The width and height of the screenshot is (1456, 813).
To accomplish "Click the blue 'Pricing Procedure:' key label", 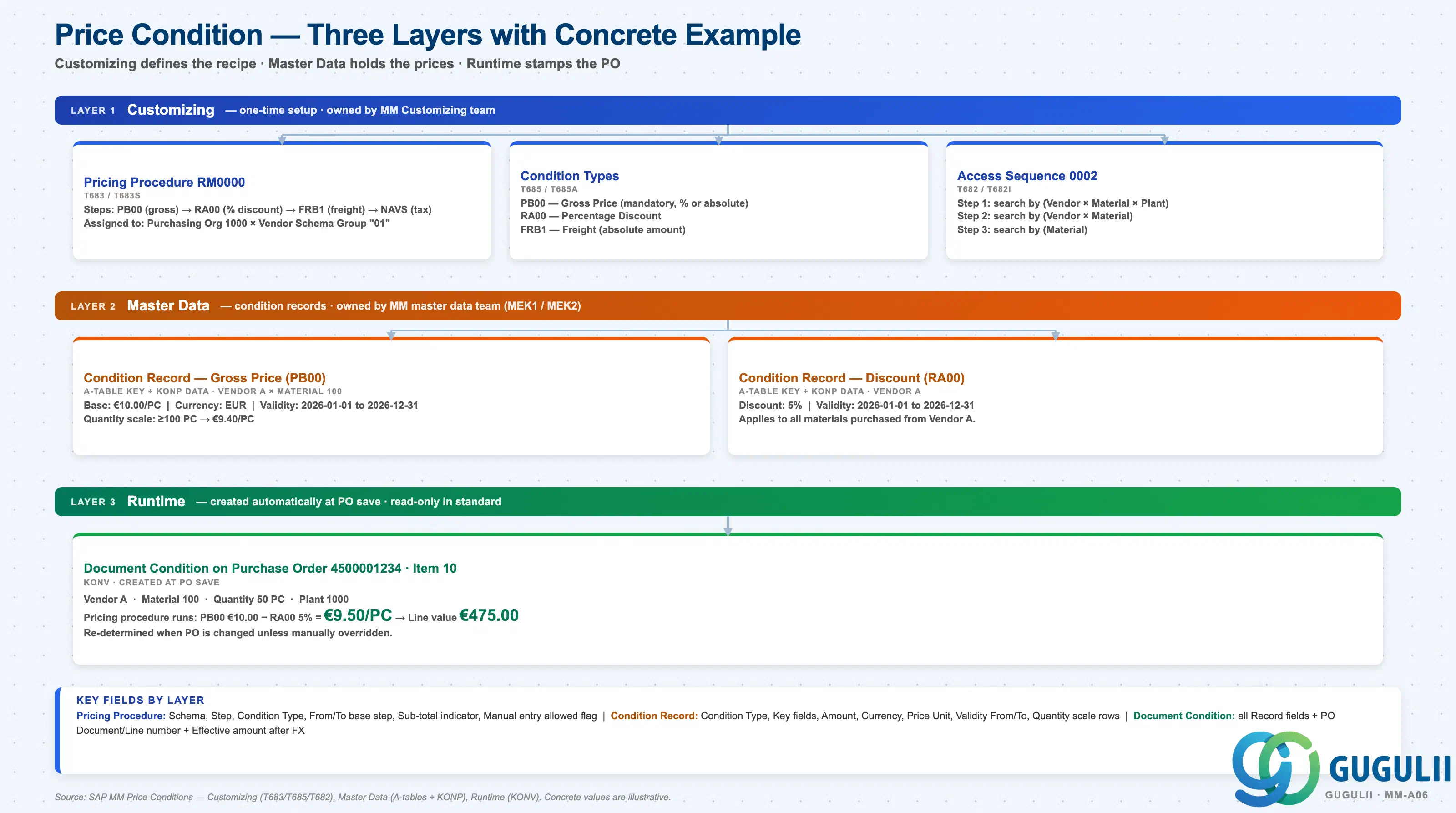I will click(121, 716).
